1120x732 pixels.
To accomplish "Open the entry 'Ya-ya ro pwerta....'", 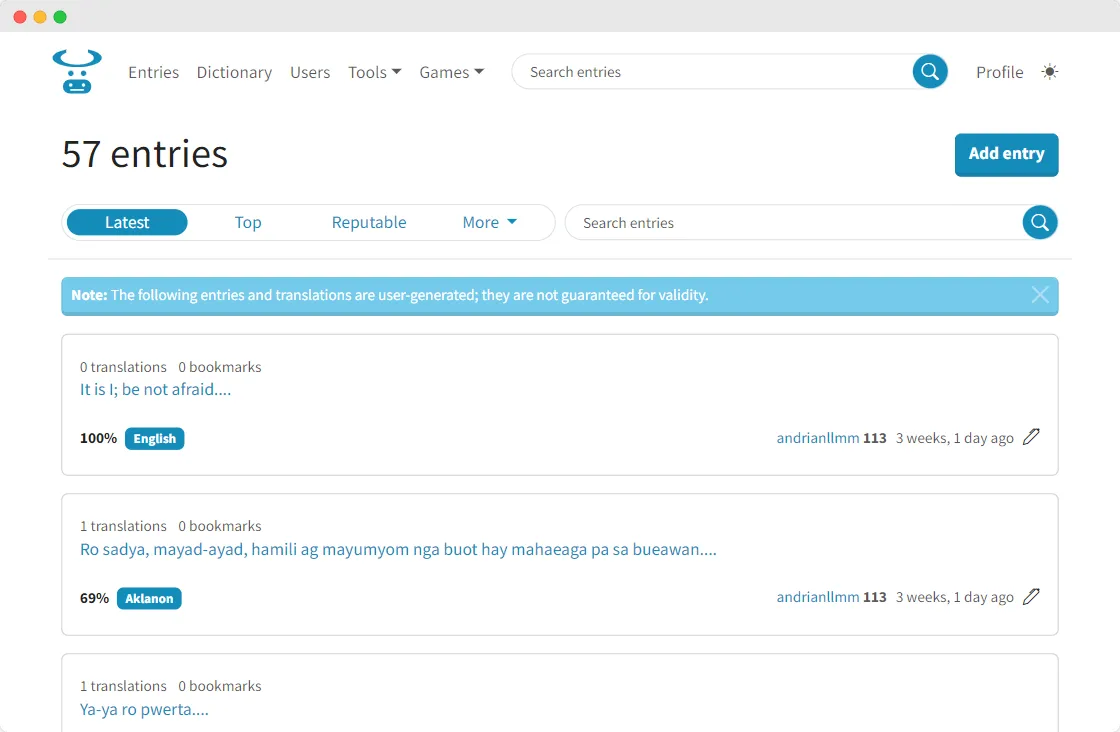I will pos(144,709).
